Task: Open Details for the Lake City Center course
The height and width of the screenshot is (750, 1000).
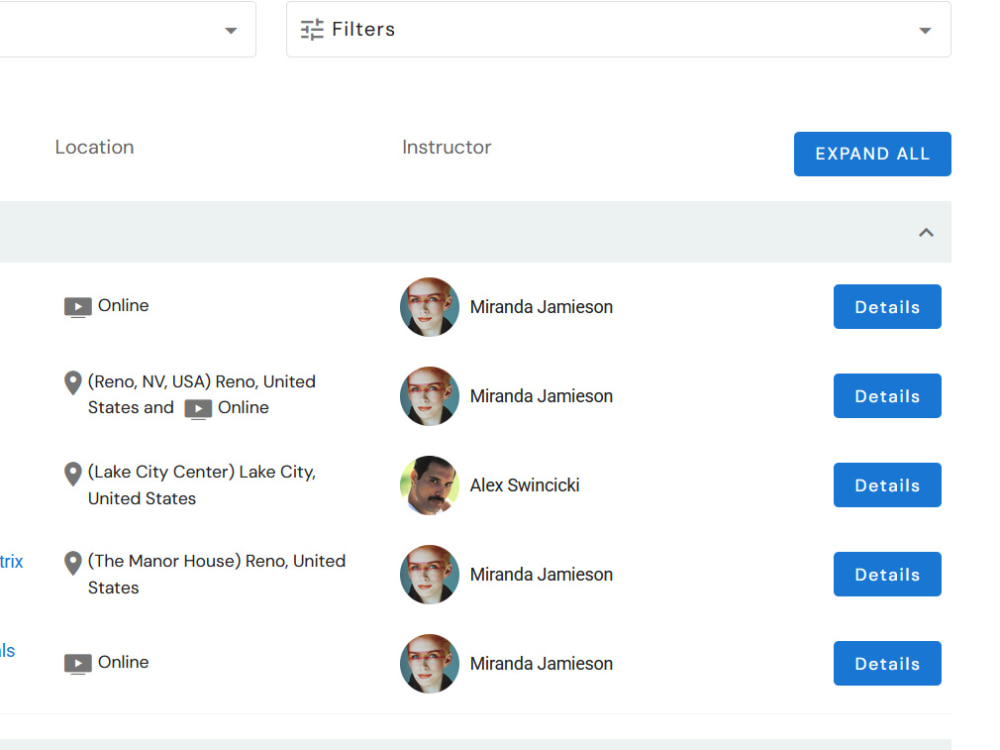Action: click(887, 485)
